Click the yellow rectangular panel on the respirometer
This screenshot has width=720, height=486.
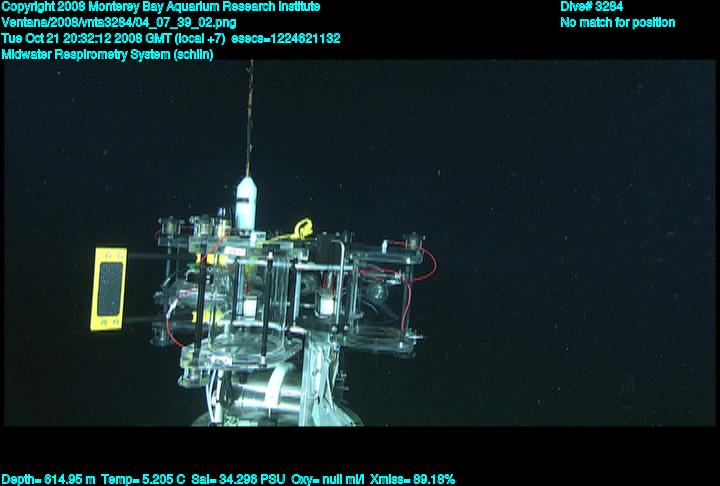pos(109,289)
